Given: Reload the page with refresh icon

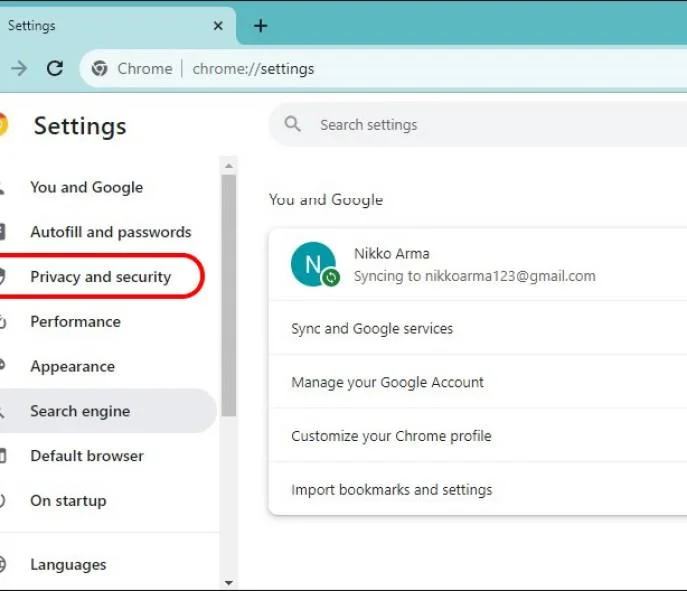Looking at the screenshot, I should (55, 68).
